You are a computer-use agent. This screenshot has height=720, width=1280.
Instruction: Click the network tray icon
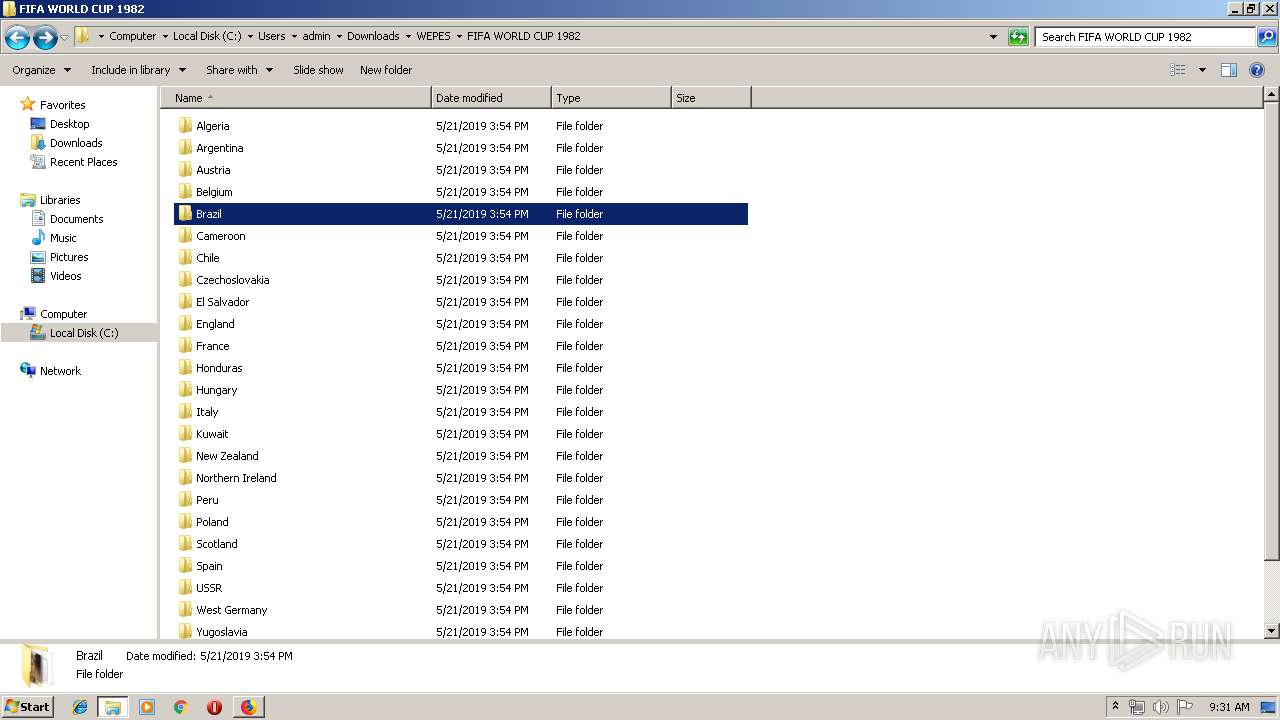[1137, 707]
